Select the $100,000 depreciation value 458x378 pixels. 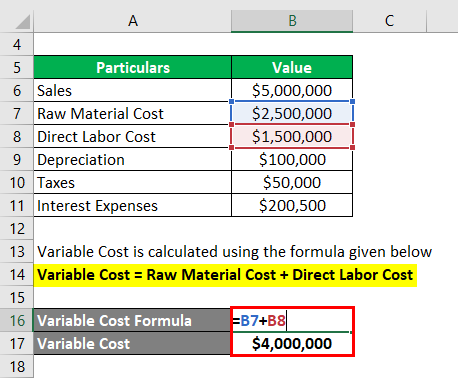tap(292, 159)
